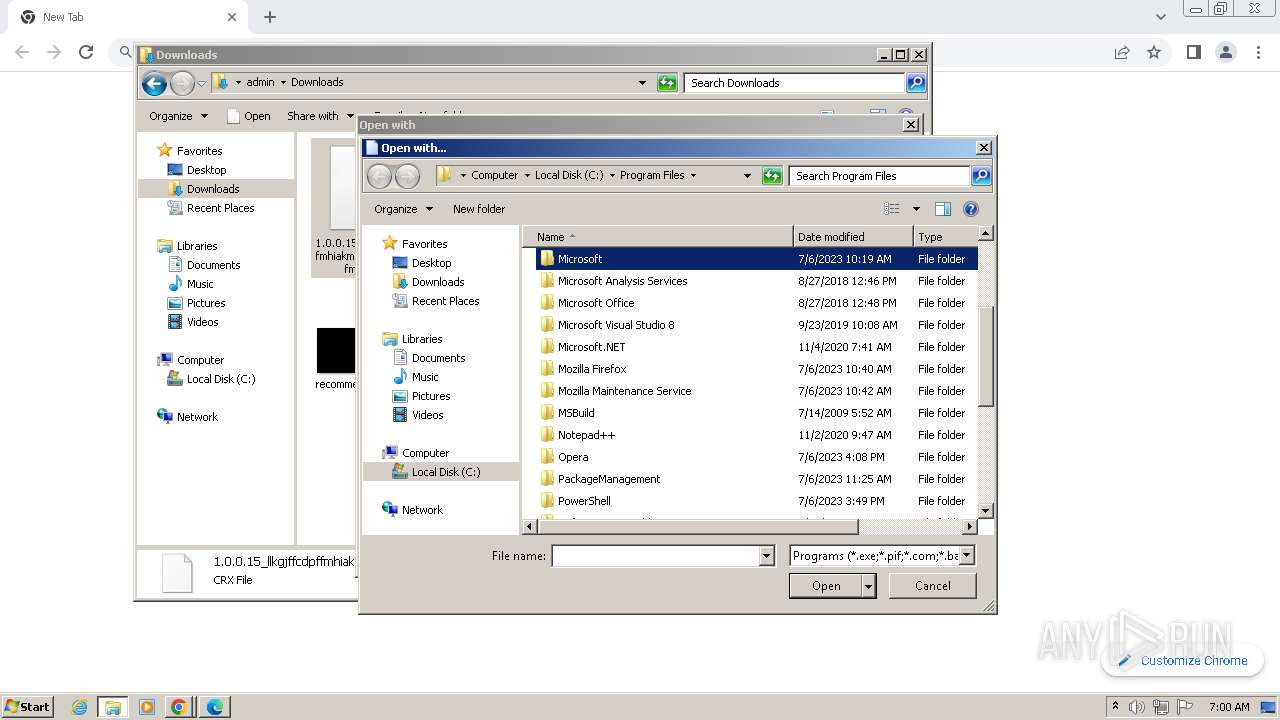This screenshot has height=720, width=1280.
Task: Open a new Chrome tab
Action: pyautogui.click(x=270, y=17)
